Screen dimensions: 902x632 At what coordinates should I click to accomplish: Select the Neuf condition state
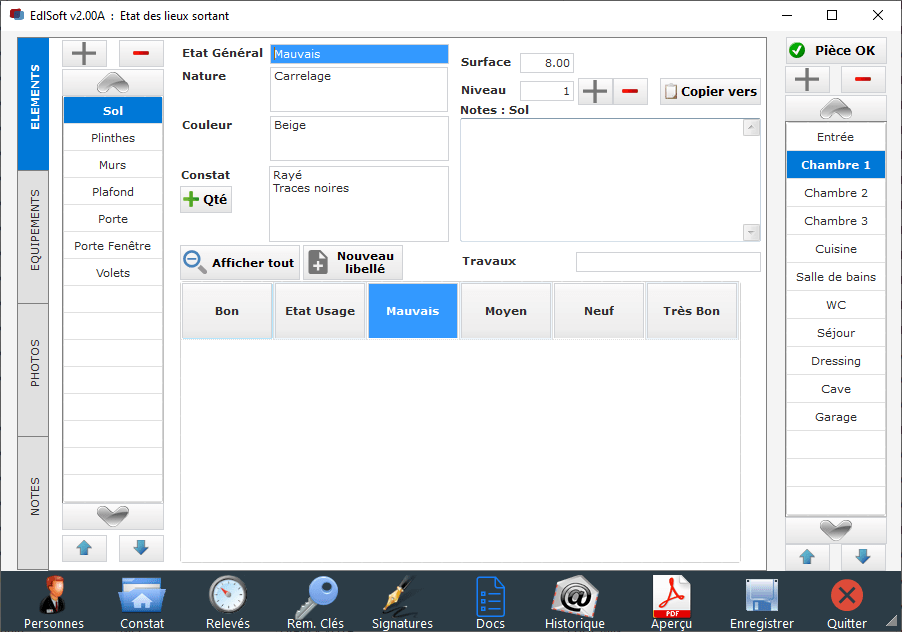point(598,310)
